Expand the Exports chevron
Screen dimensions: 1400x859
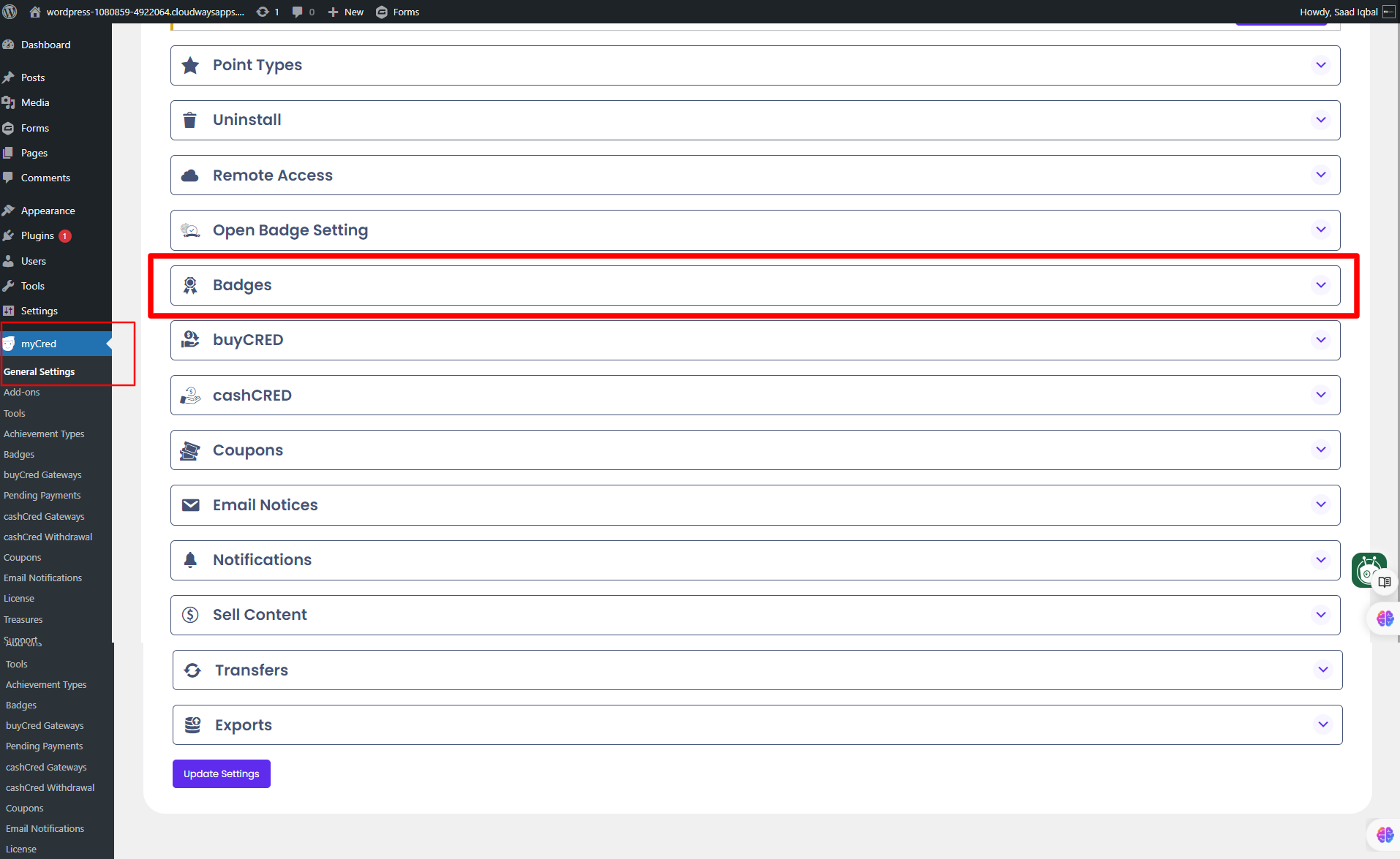(x=1323, y=724)
